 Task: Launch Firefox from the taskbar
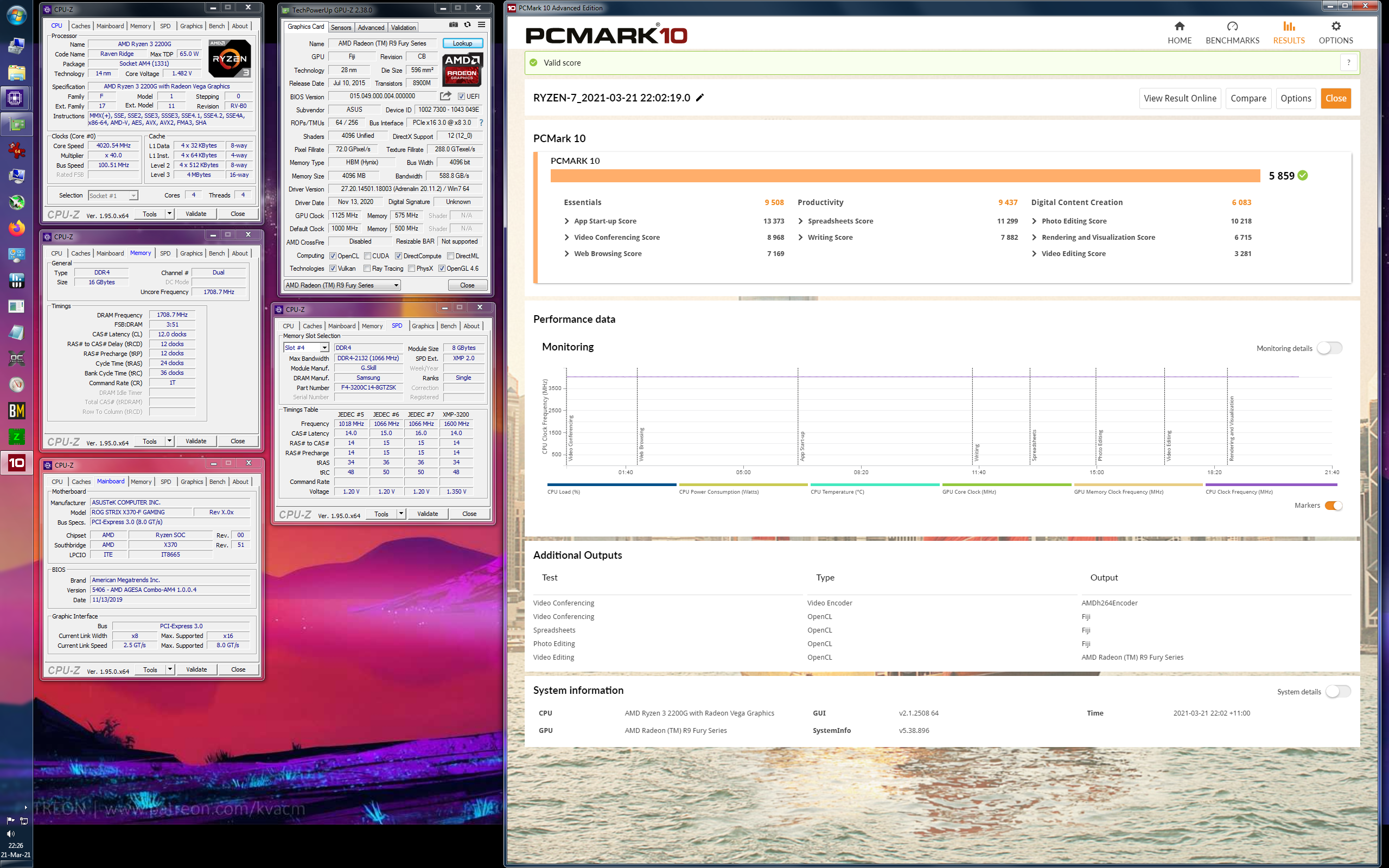click(16, 228)
